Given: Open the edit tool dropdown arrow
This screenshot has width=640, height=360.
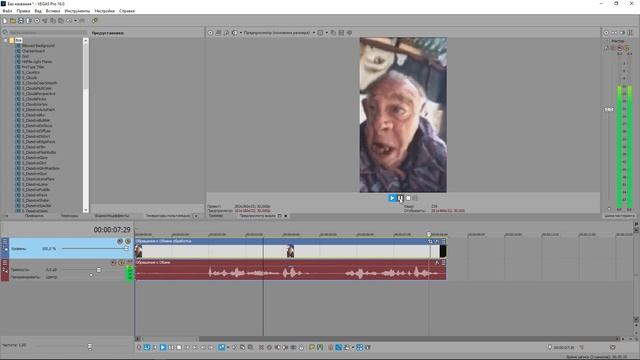Looking at the screenshot, I should pos(228,347).
